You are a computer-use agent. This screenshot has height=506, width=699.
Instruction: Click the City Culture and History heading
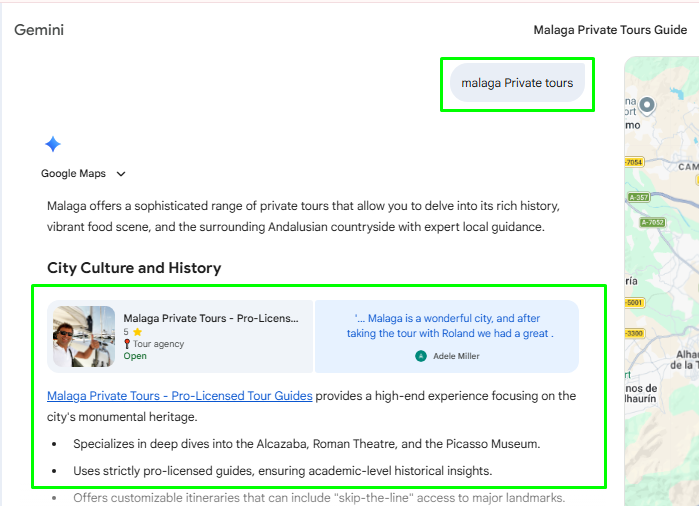134,268
